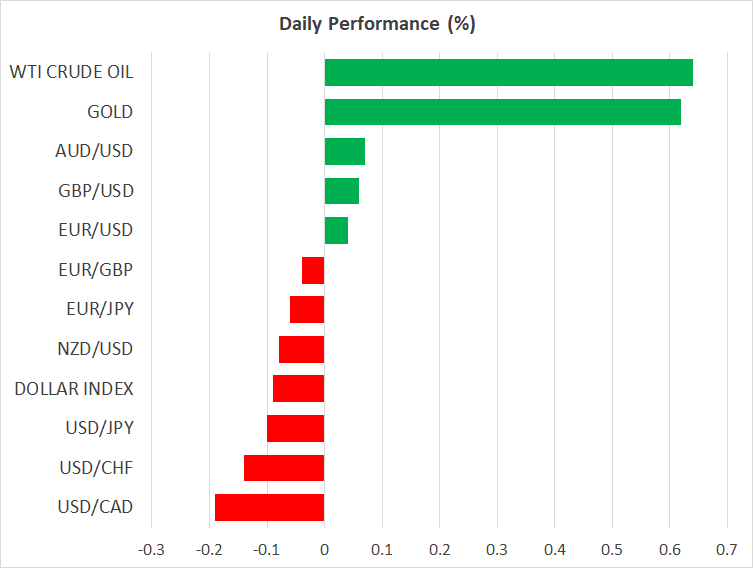This screenshot has width=753, height=568.
Task: Click the EUR/GBP red bar
Action: click(313, 270)
